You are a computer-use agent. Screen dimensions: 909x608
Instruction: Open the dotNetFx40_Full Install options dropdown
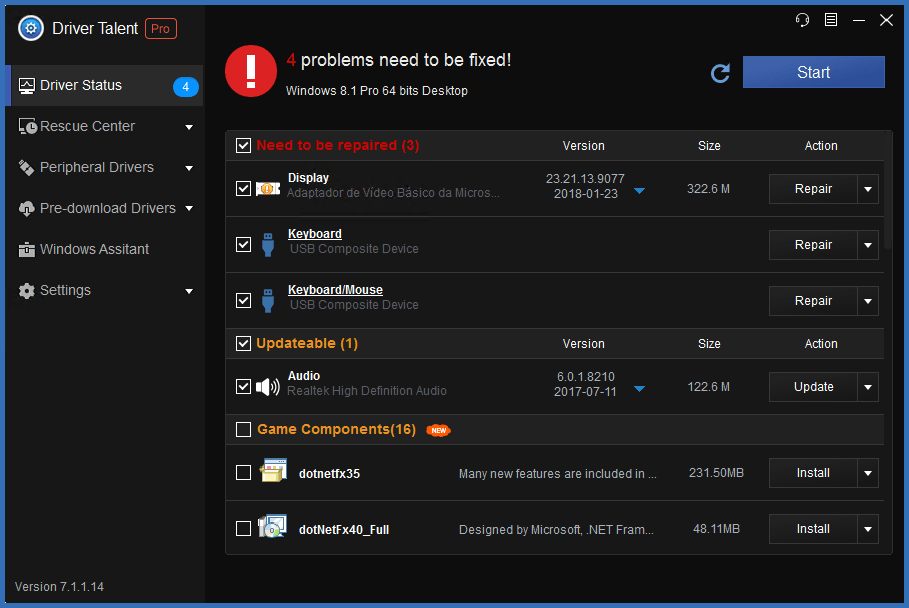point(868,529)
